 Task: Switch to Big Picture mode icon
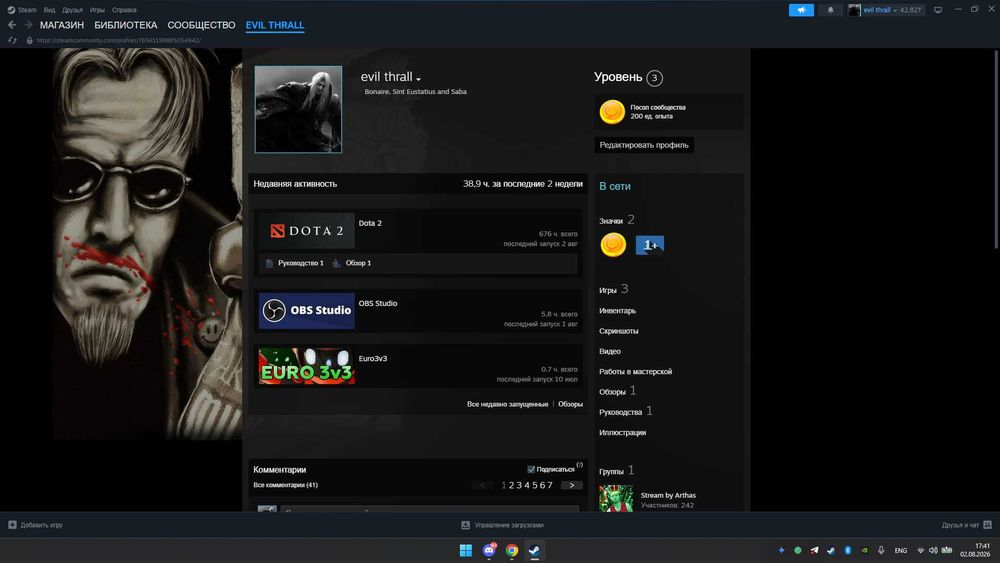[x=938, y=10]
